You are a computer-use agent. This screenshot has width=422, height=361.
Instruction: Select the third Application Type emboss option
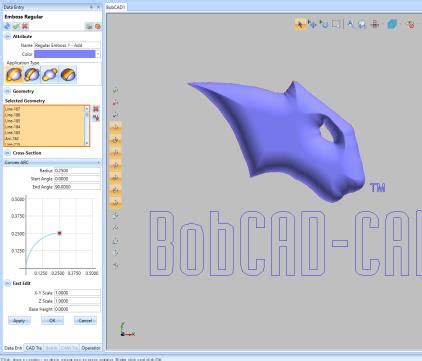coord(50,74)
